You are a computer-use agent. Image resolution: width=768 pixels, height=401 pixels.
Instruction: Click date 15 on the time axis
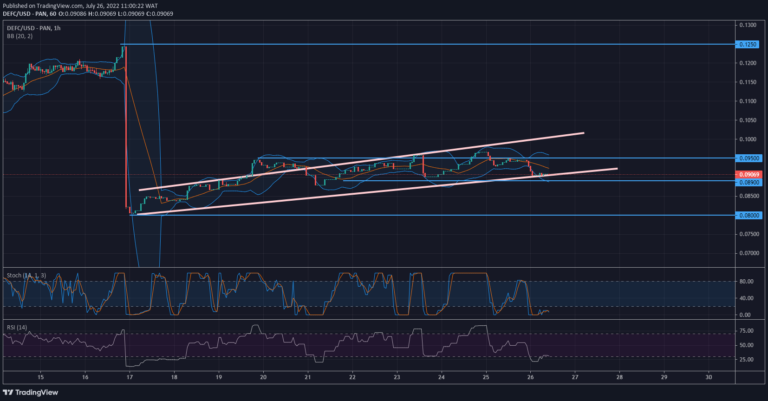click(41, 377)
